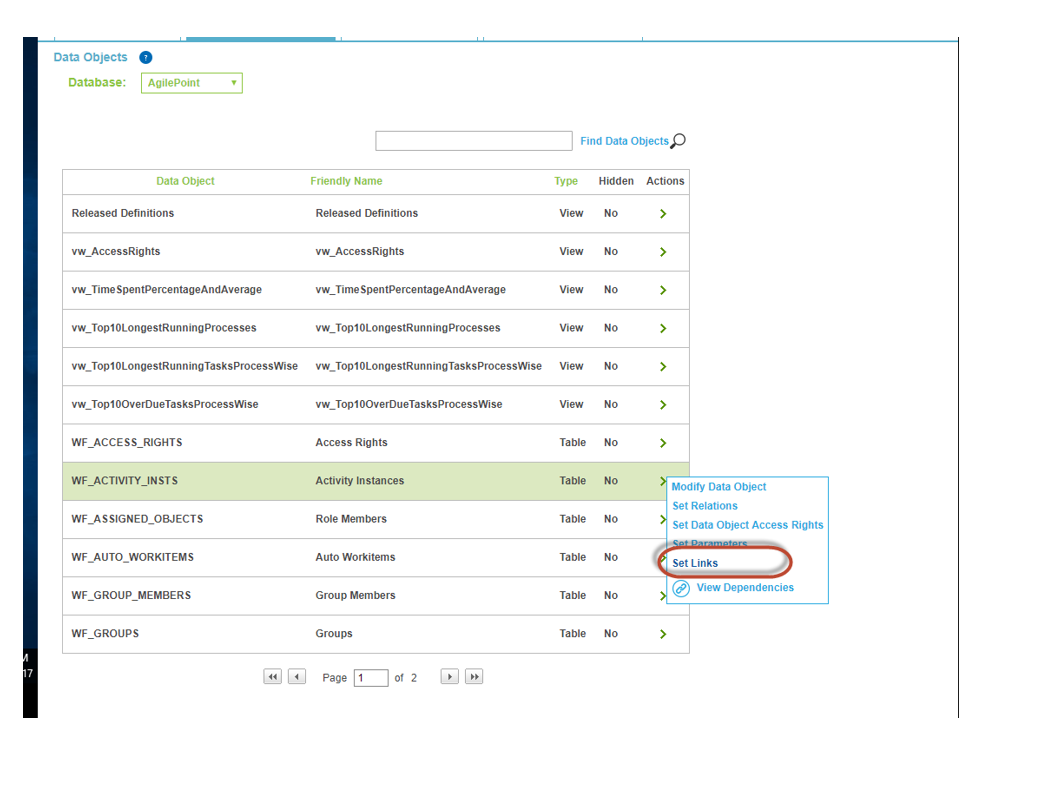Click the help icon beside Data Objects

pos(146,58)
